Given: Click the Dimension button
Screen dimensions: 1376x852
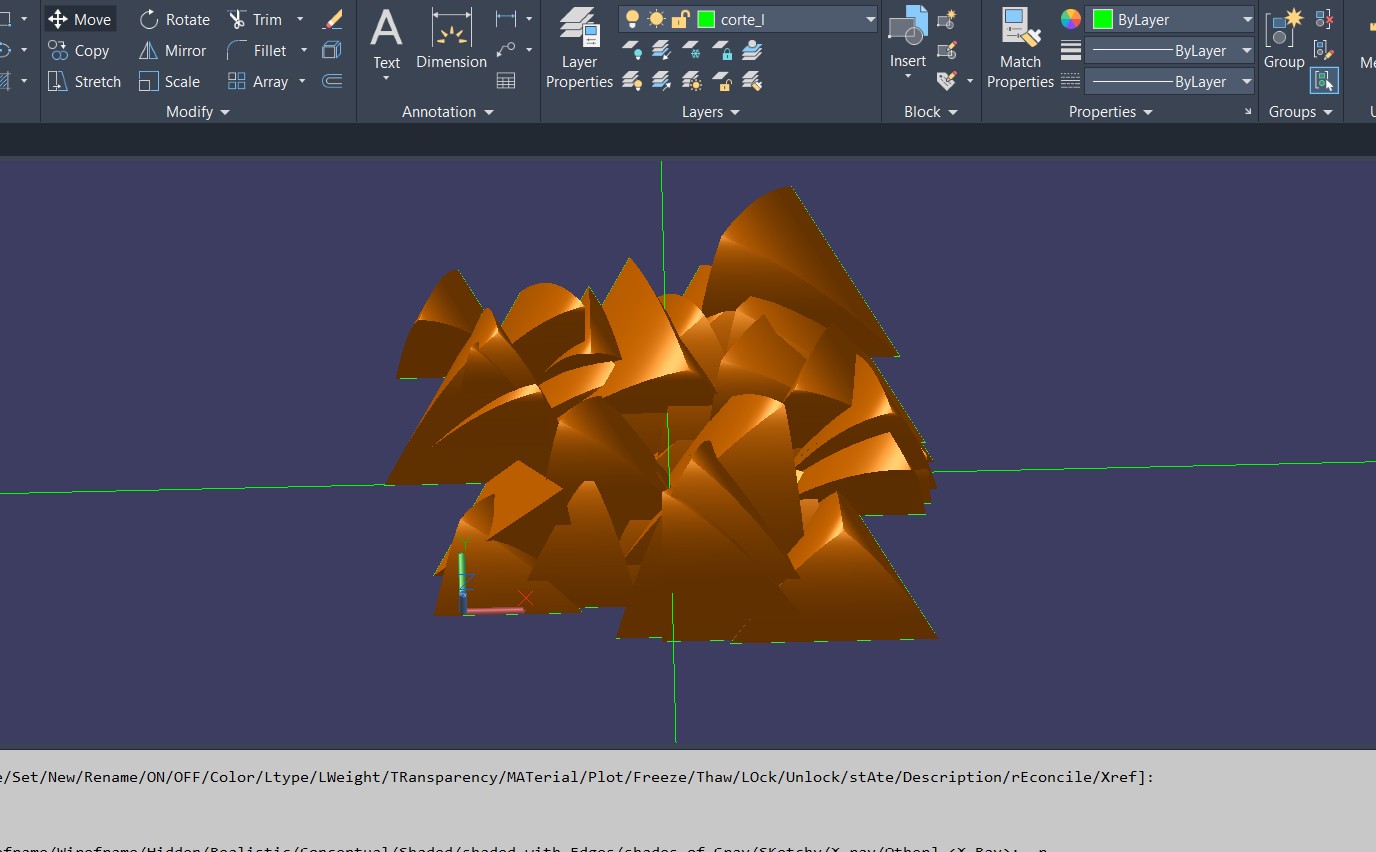Looking at the screenshot, I should point(451,40).
